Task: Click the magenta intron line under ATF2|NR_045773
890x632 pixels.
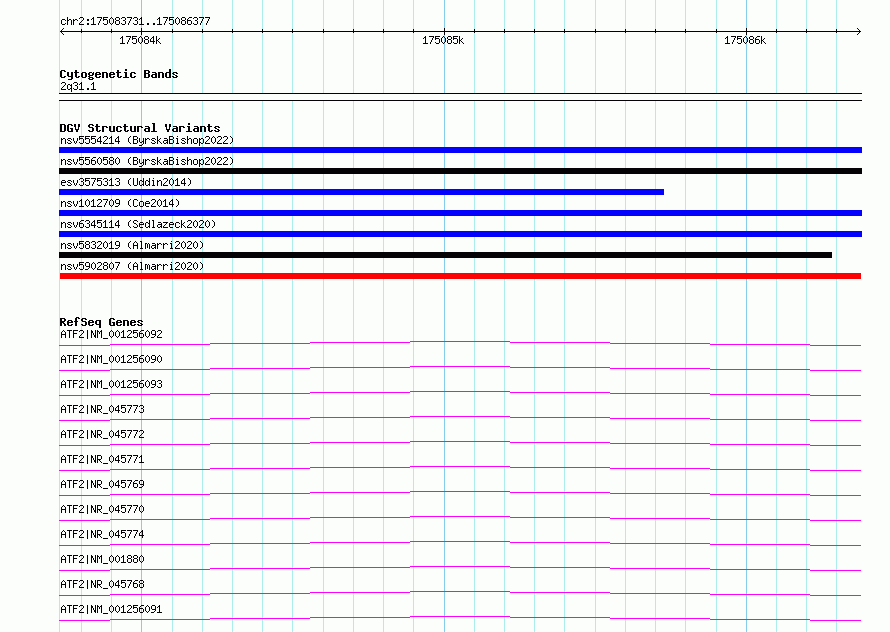Action: (x=460, y=417)
